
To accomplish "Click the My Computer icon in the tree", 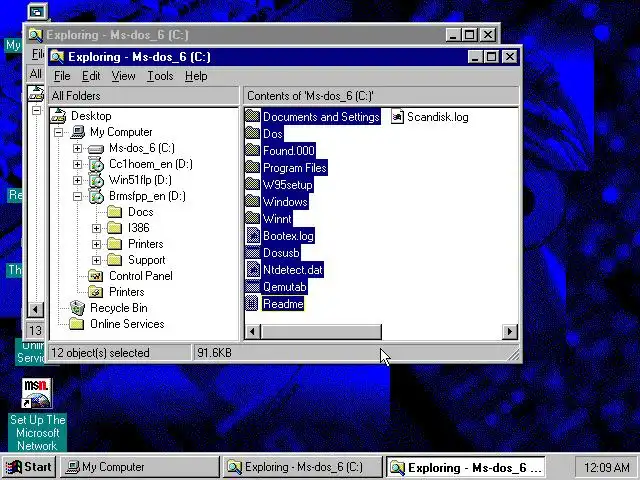I will pos(78,132).
